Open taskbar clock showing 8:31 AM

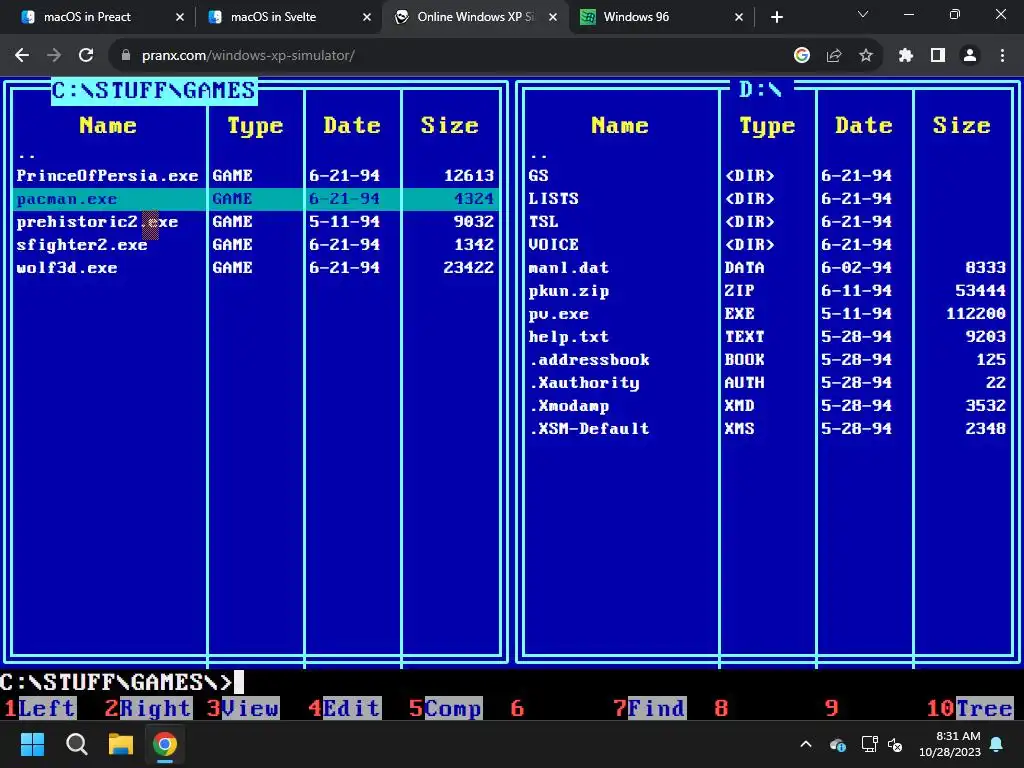tap(950, 744)
